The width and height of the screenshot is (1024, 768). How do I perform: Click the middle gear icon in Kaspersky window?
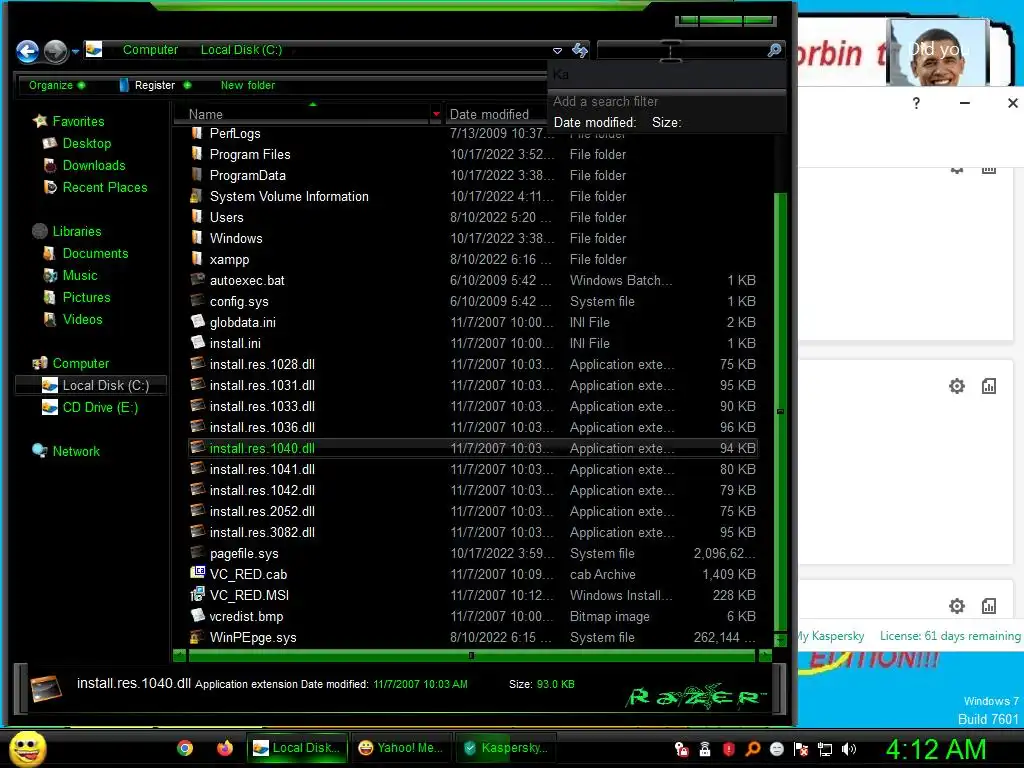pos(957,386)
